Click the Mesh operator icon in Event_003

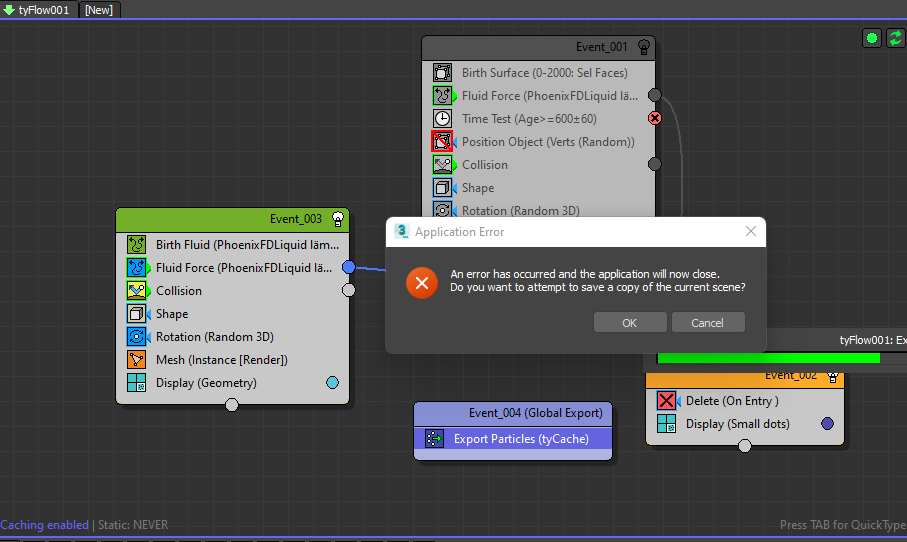(x=137, y=360)
